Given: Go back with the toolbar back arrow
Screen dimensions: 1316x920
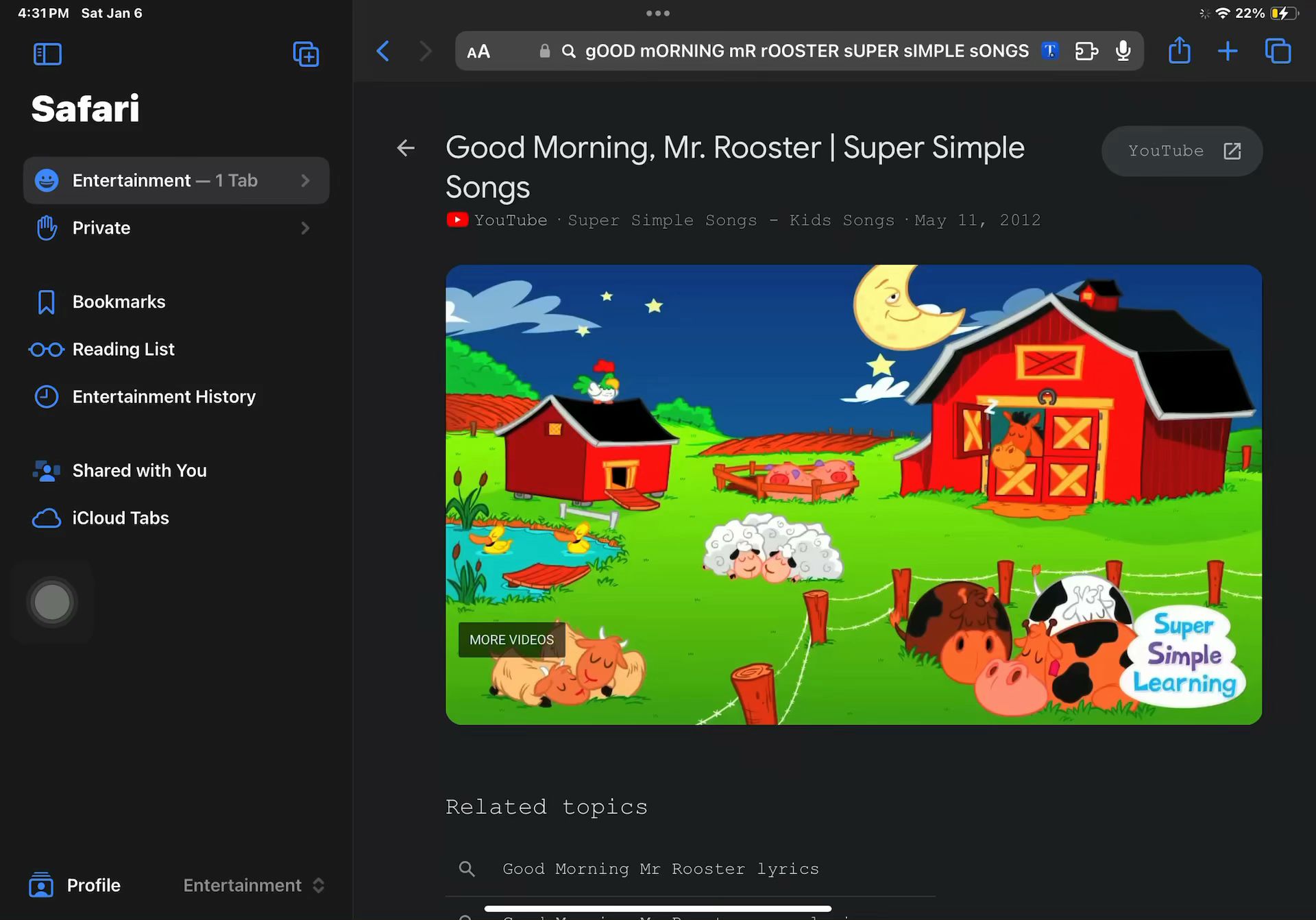Looking at the screenshot, I should [x=383, y=51].
